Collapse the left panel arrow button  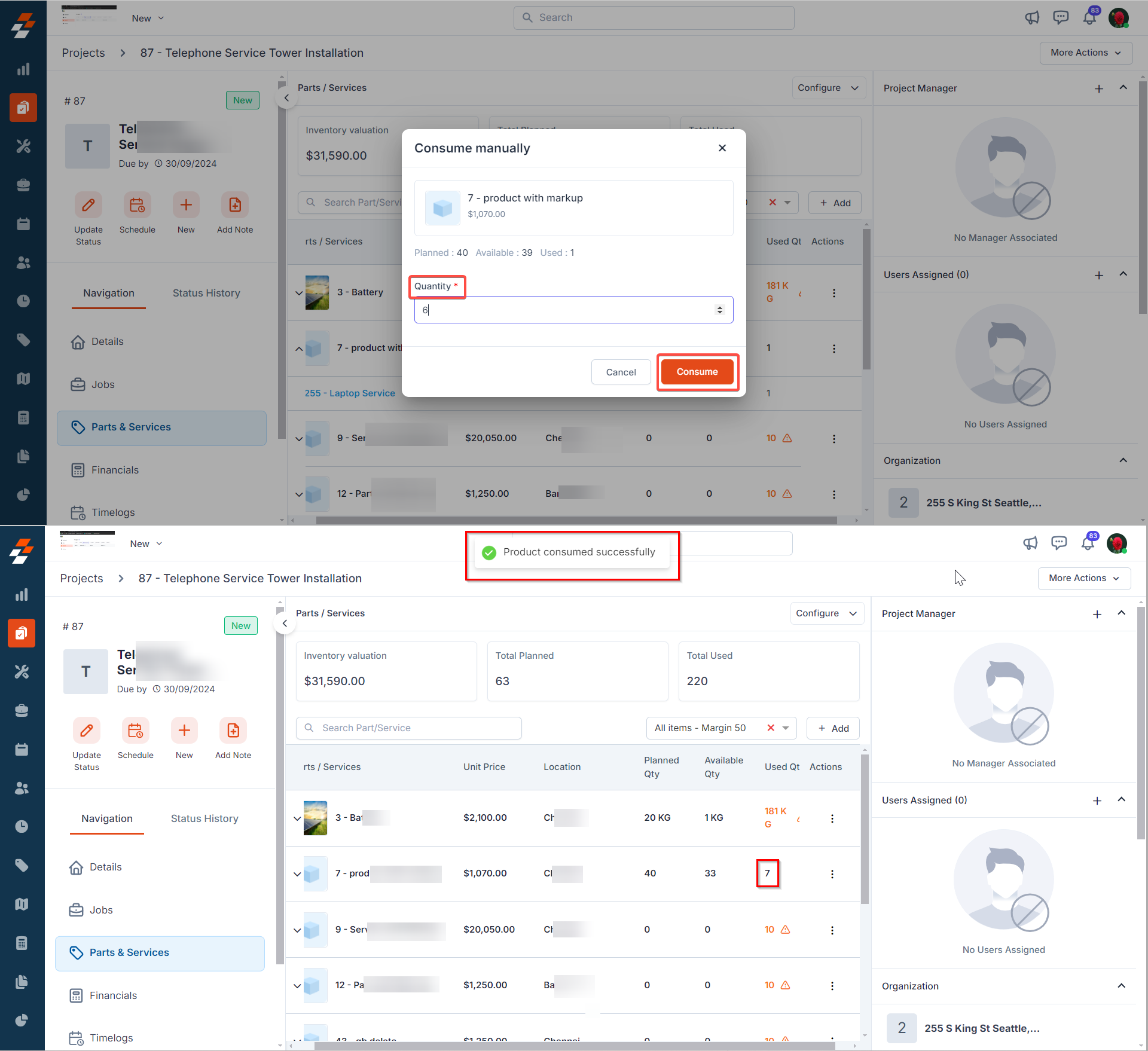pos(285,624)
